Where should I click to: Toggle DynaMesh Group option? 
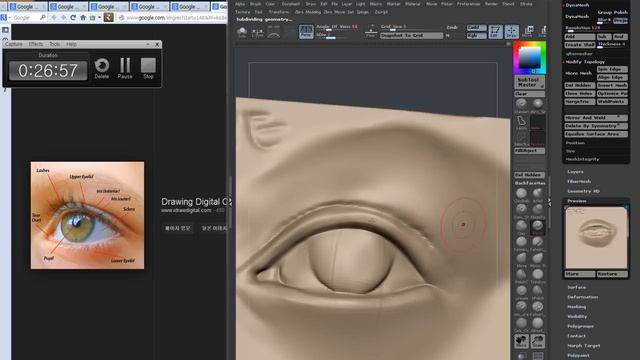click(x=604, y=12)
